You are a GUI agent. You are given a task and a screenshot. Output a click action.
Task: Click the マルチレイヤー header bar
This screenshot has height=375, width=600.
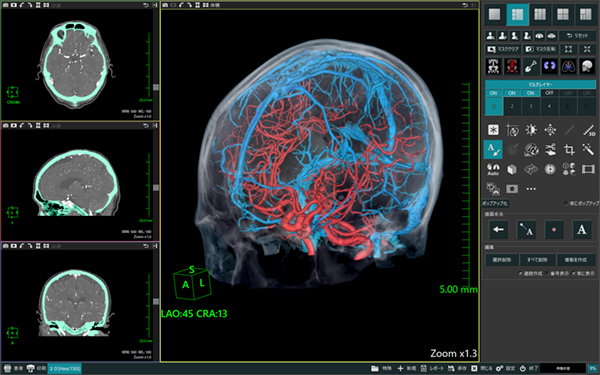tap(540, 85)
